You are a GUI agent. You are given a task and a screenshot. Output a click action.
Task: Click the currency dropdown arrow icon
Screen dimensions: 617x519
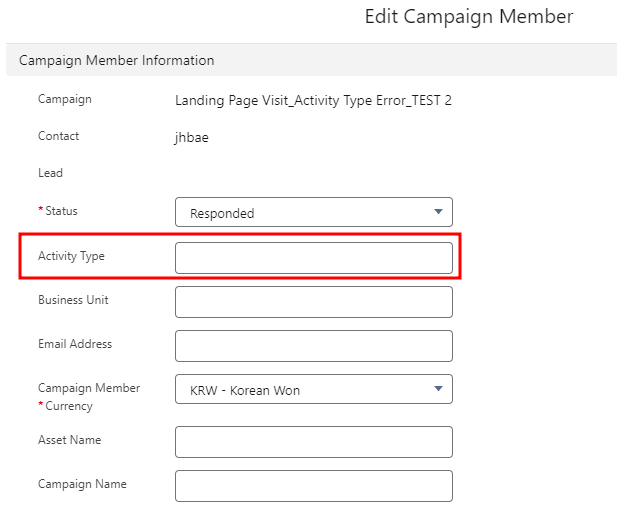coord(438,388)
